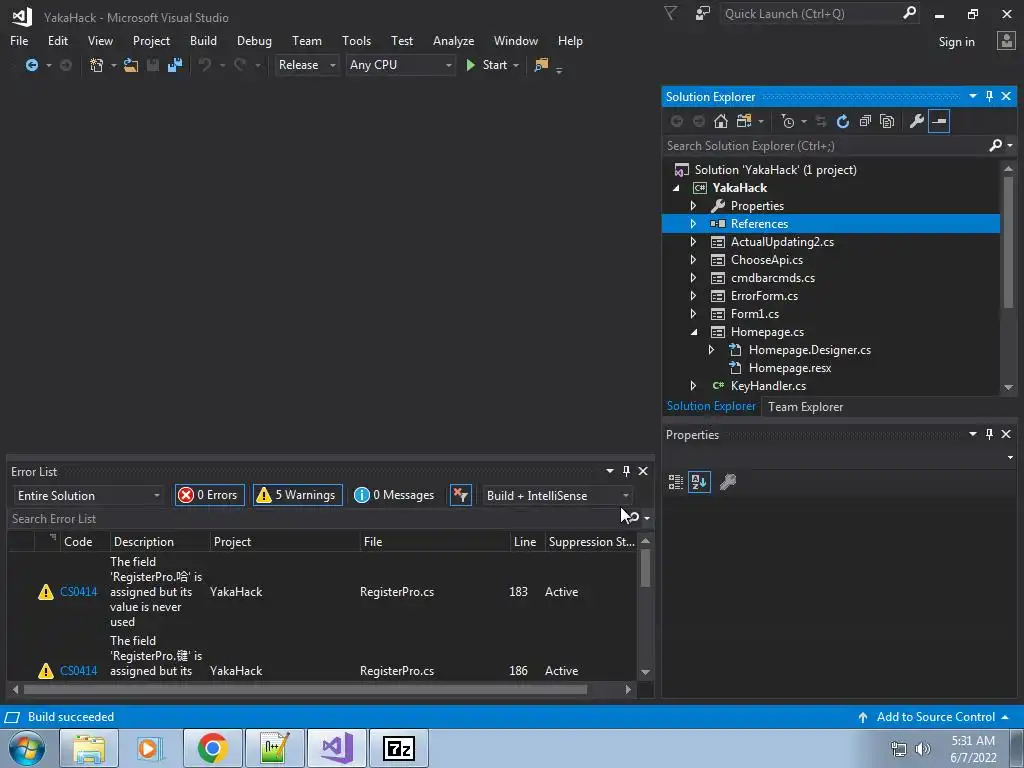This screenshot has width=1024, height=768.
Task: Open the Build + IntelliSense dropdown
Action: click(557, 496)
